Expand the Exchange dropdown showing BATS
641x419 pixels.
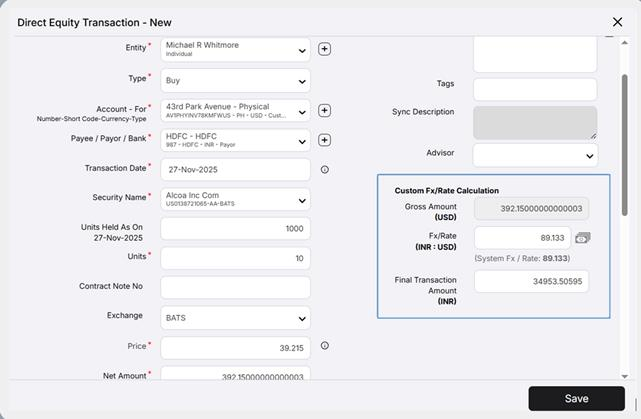pyautogui.click(x=235, y=318)
